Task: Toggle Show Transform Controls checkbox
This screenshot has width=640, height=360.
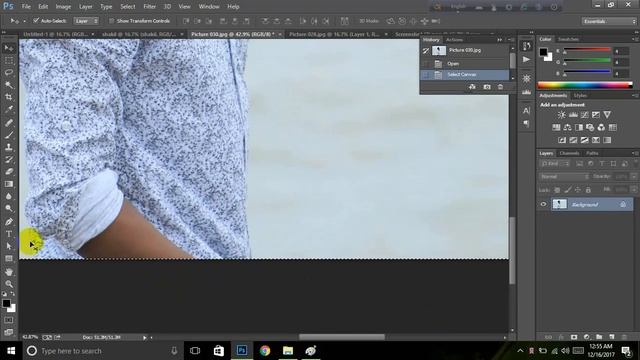Action: click(111, 21)
